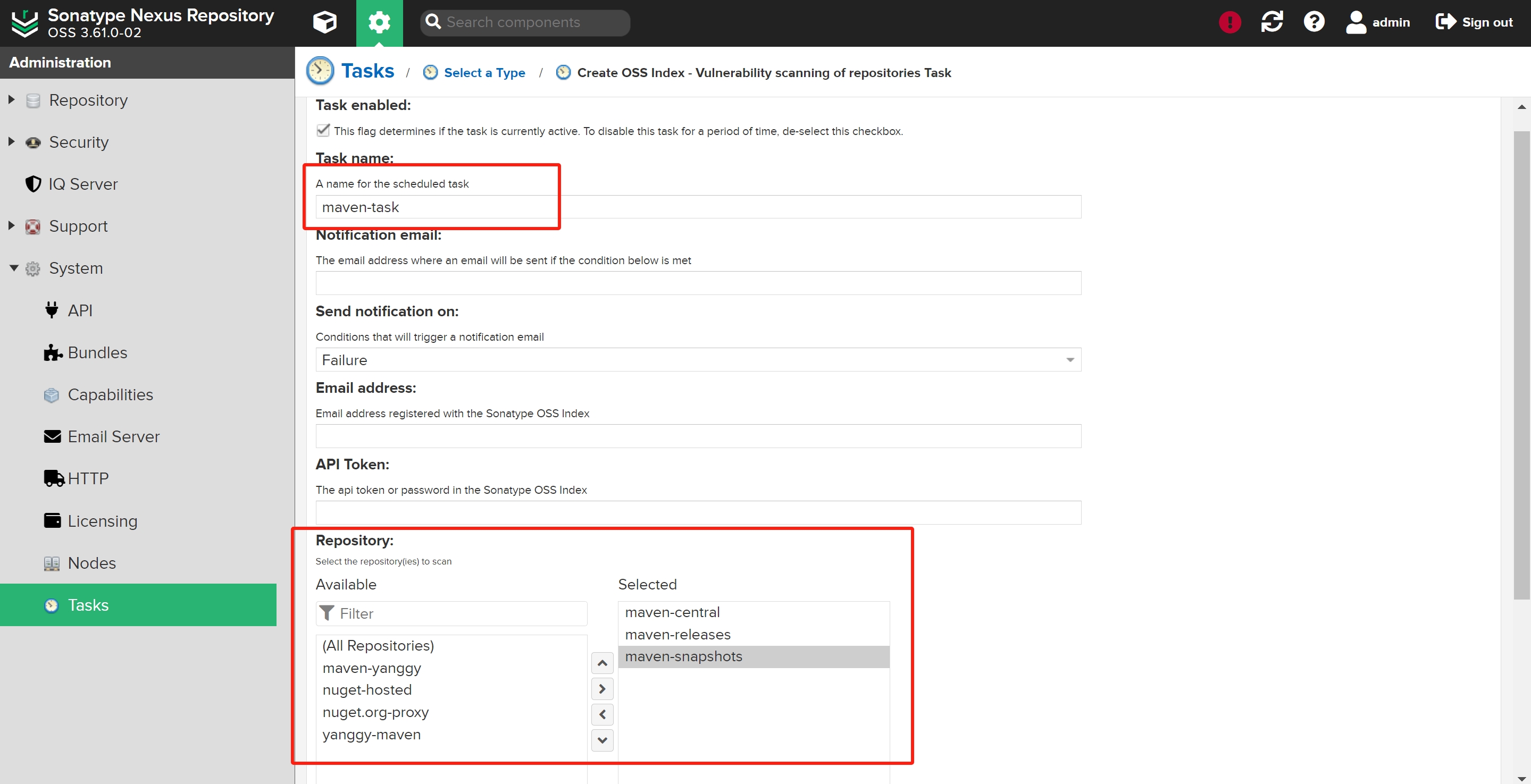Open Capabilities in the sidebar
The image size is (1531, 784).
click(x=110, y=394)
